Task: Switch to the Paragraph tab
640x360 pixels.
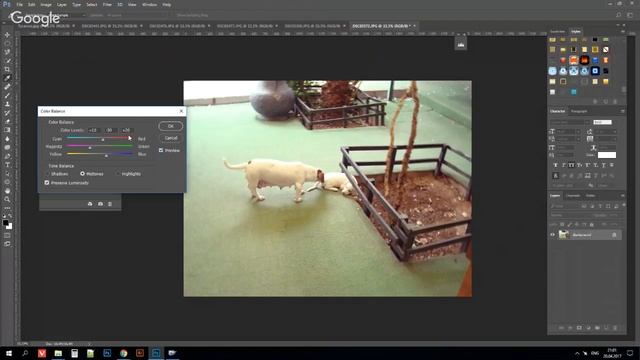Action: (x=579, y=111)
